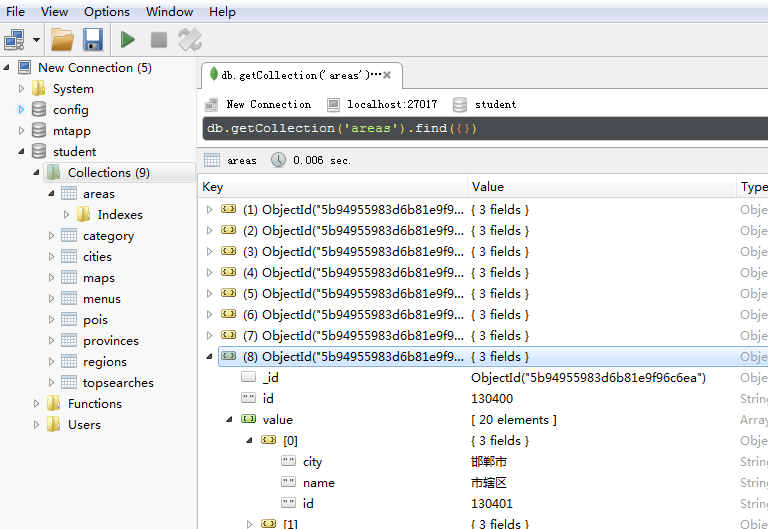Collapse result document (8) ObjectId row
Viewport: 768px width, 529px height.
[210, 357]
